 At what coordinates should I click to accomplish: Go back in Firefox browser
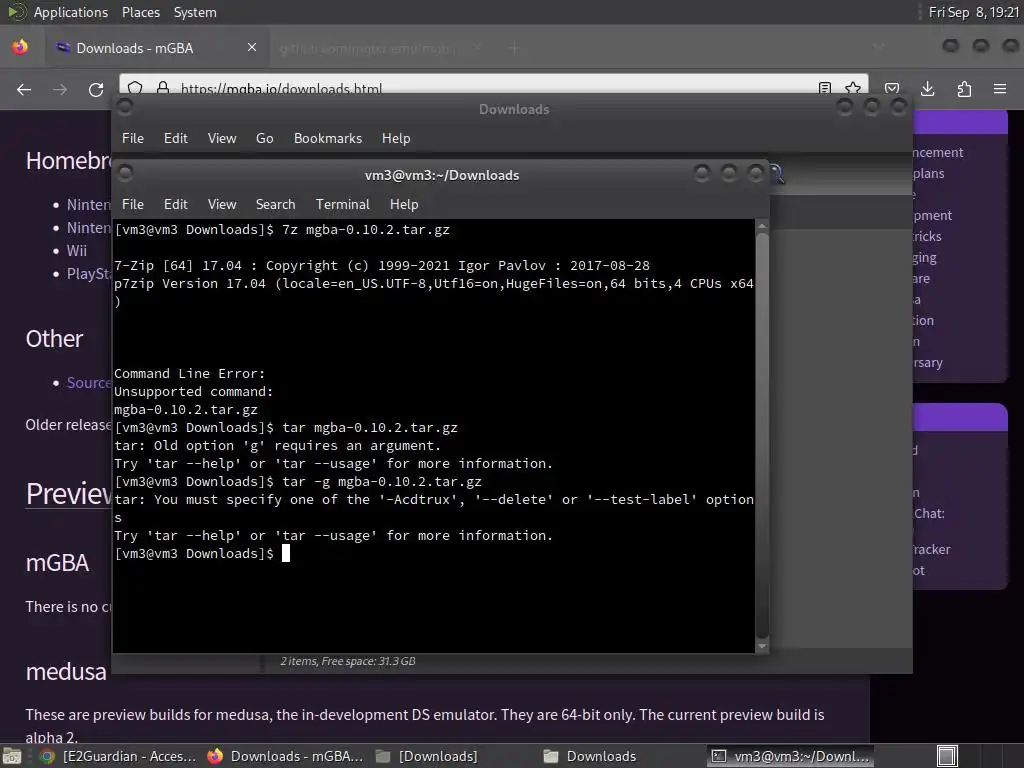pos(24,89)
